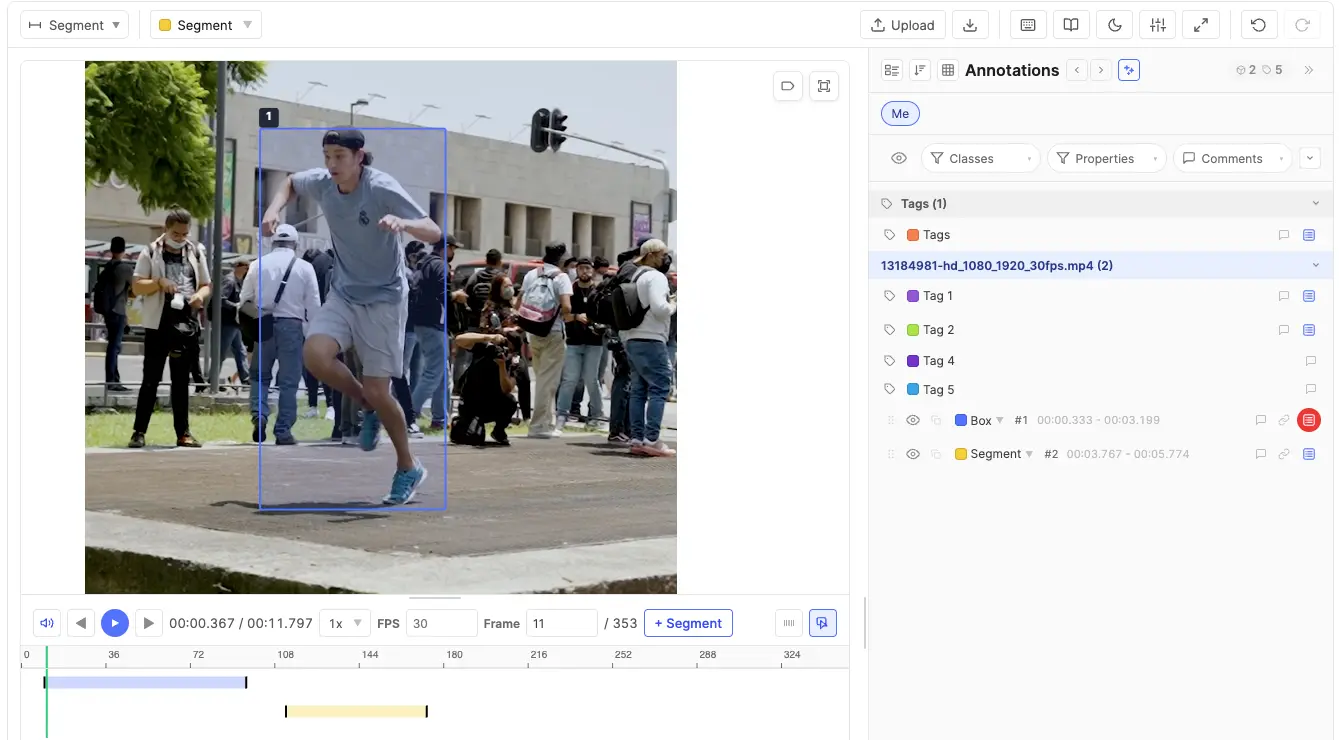Screen dimensions: 1339x740
Task: Mute video with the speaker button
Action: point(47,623)
